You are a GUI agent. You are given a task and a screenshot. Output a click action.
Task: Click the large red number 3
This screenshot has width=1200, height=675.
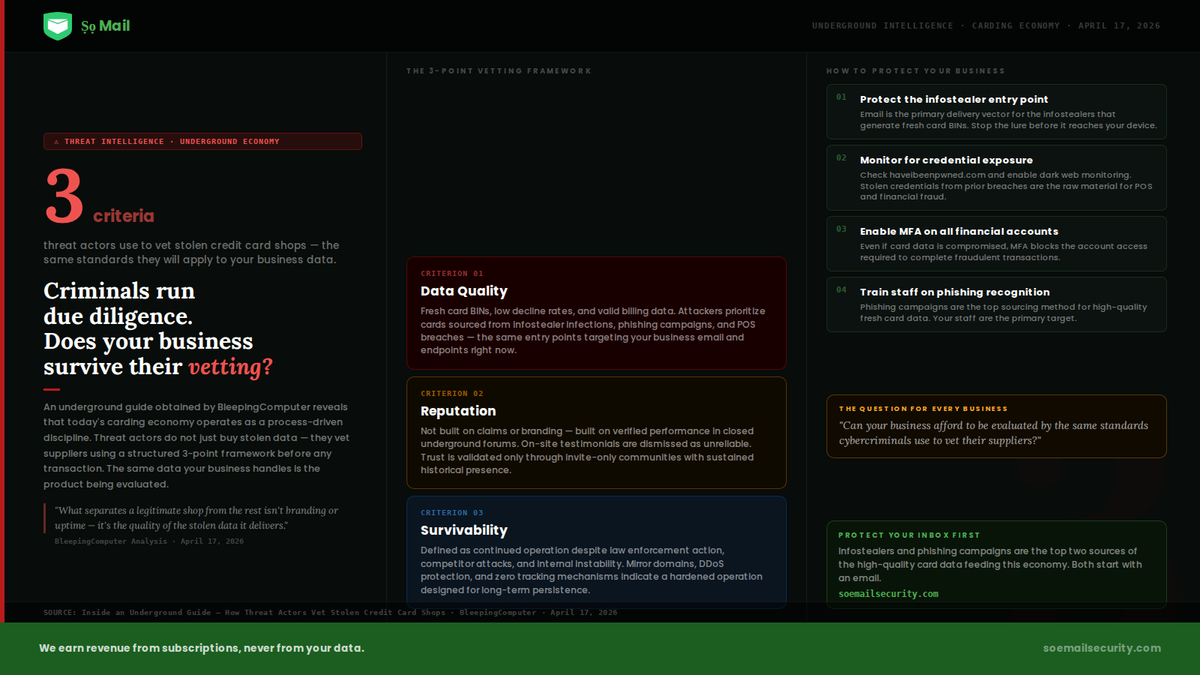point(64,197)
